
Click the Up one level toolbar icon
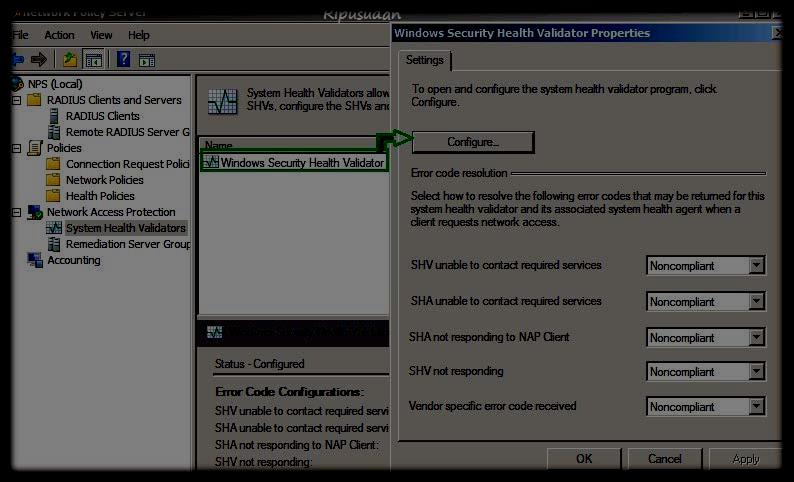pyautogui.click(x=70, y=60)
